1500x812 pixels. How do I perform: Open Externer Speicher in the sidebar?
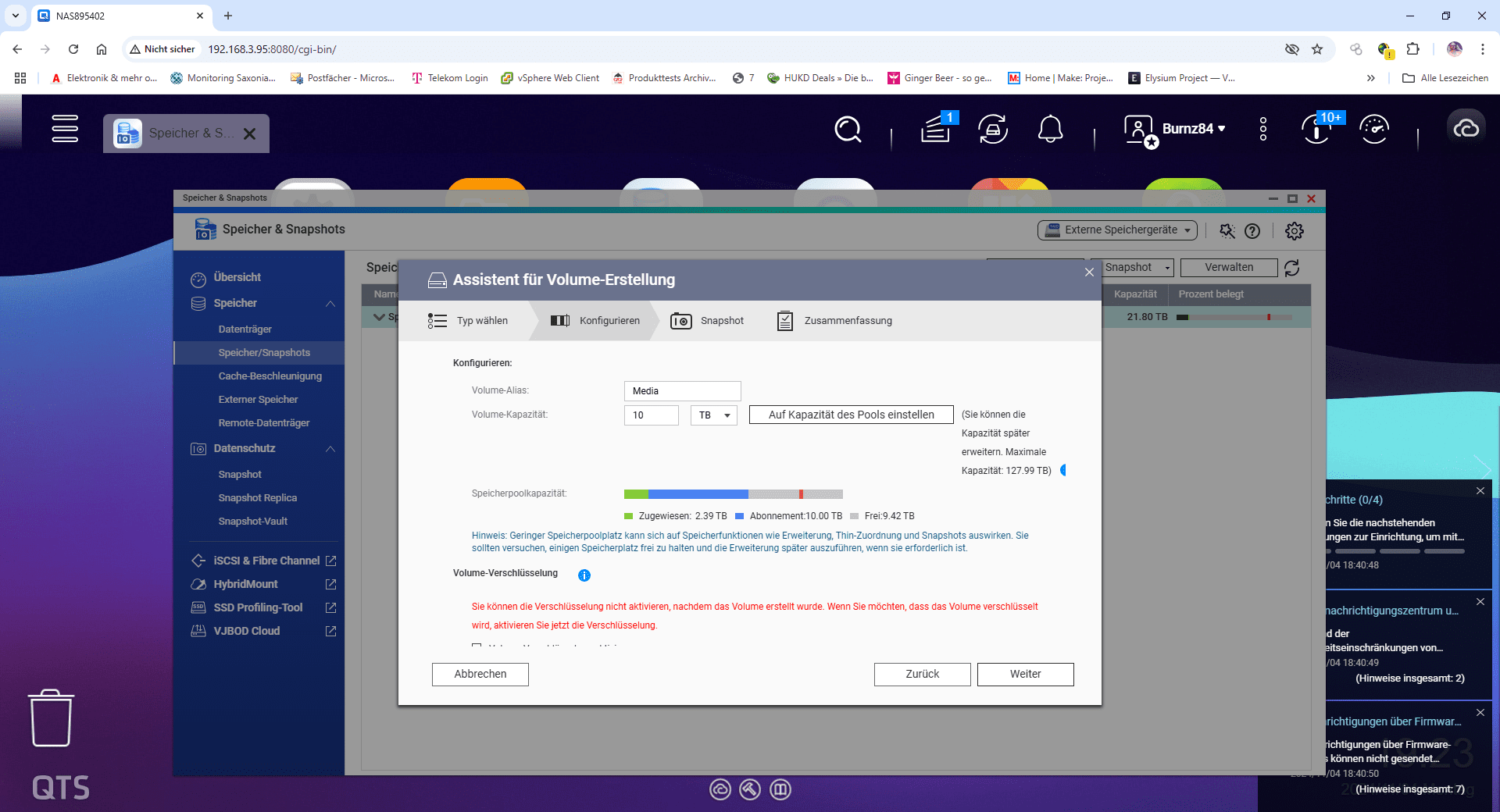(258, 400)
